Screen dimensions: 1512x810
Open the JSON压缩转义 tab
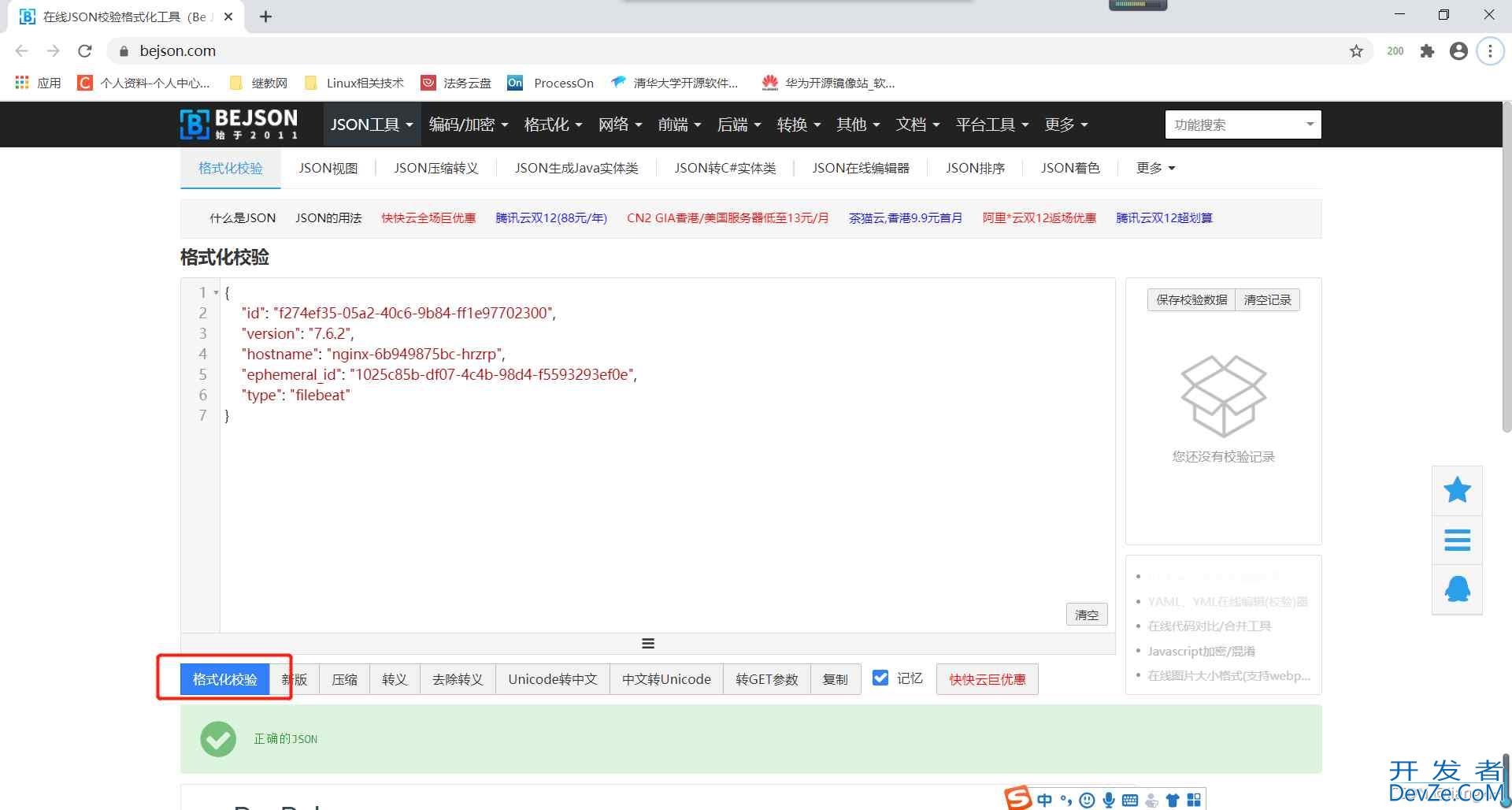click(x=436, y=168)
